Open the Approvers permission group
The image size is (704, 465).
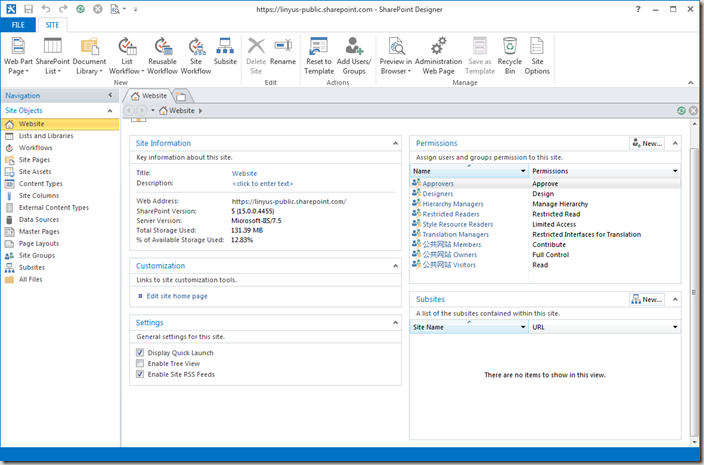438,184
